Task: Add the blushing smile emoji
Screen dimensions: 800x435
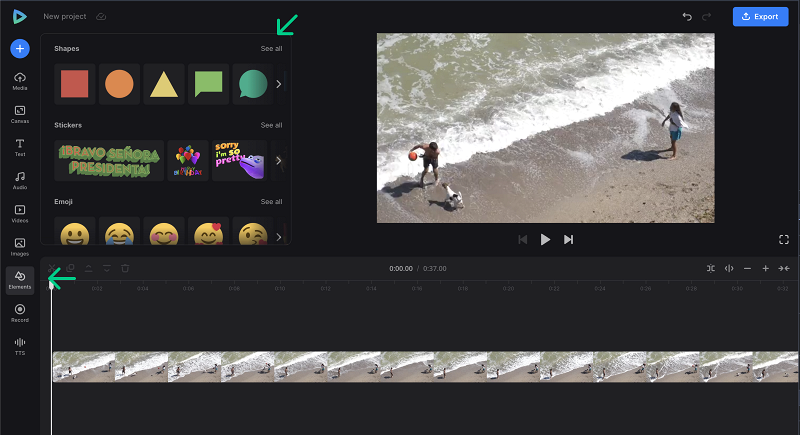Action: coord(164,233)
